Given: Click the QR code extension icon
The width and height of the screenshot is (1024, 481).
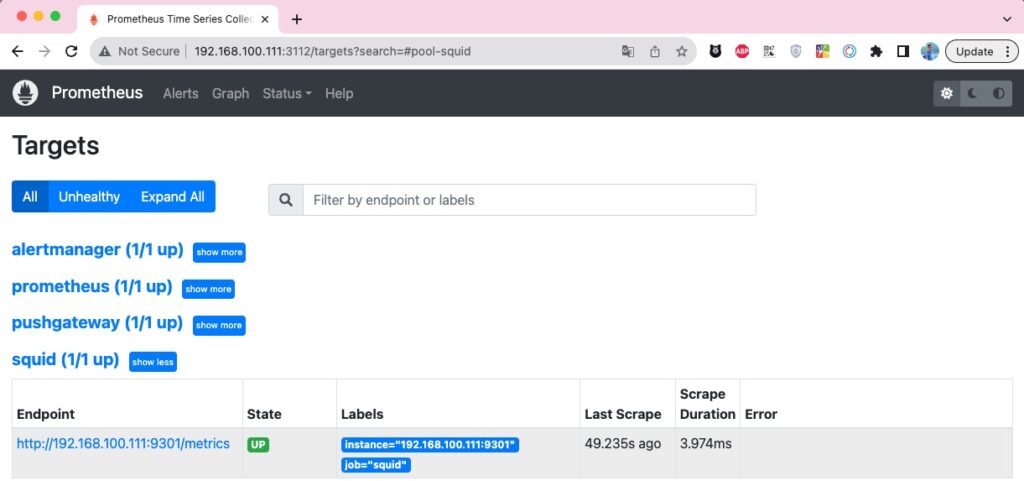Looking at the screenshot, I should [769, 52].
